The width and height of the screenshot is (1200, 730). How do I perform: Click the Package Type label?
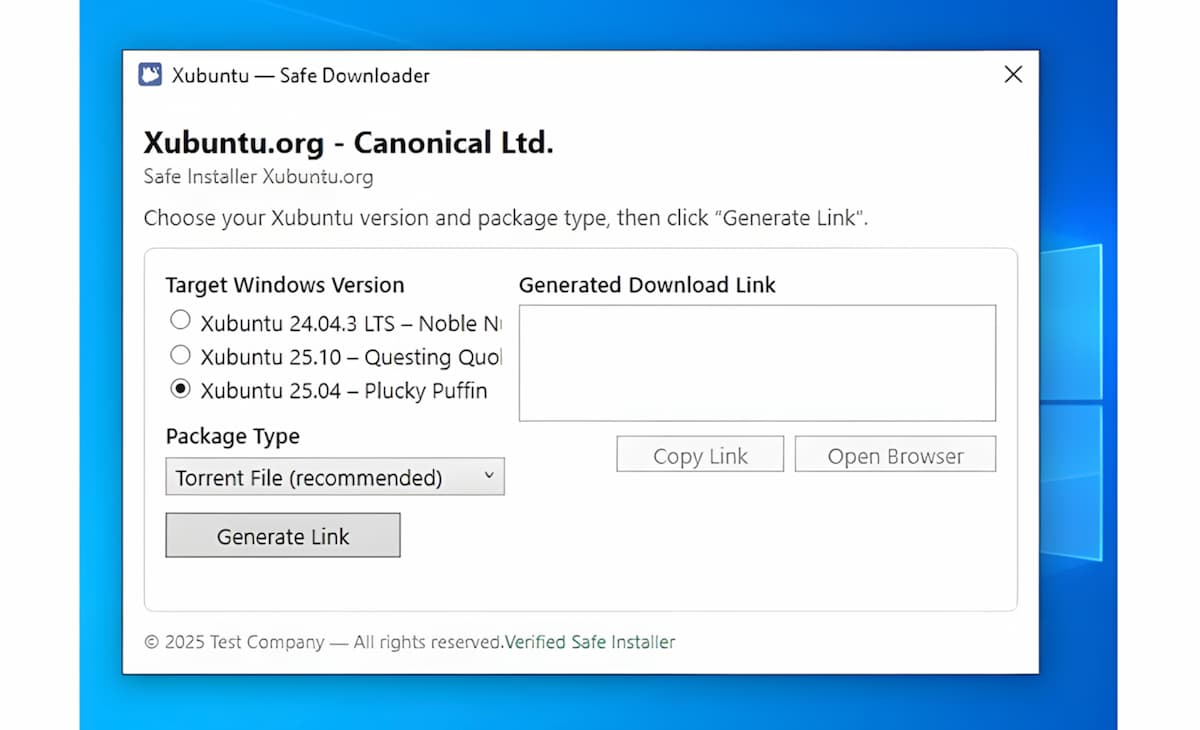coord(232,436)
